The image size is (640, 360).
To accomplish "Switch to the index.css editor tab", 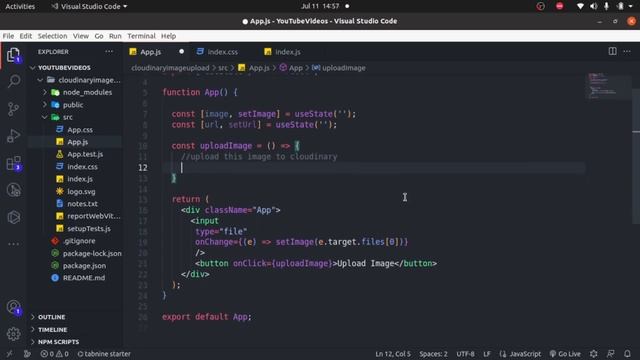I will coord(222,52).
